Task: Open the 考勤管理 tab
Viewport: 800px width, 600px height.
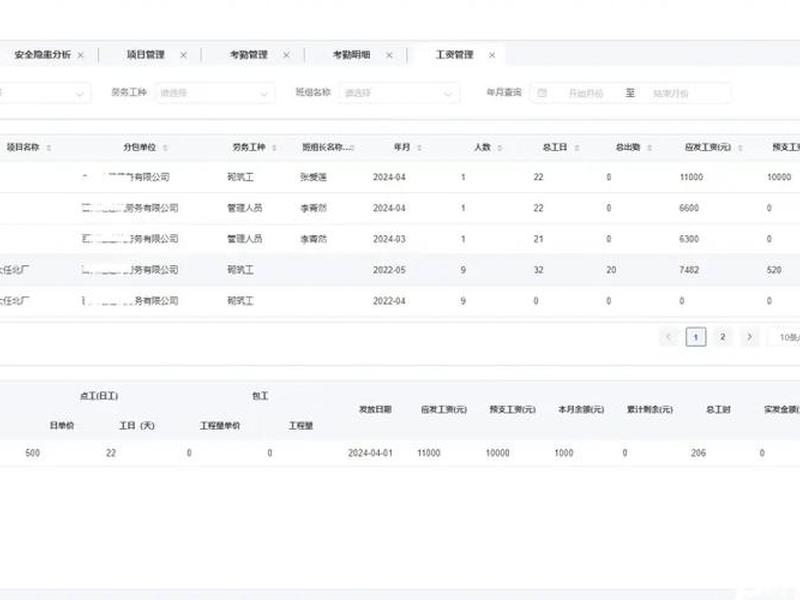Action: (x=249, y=55)
